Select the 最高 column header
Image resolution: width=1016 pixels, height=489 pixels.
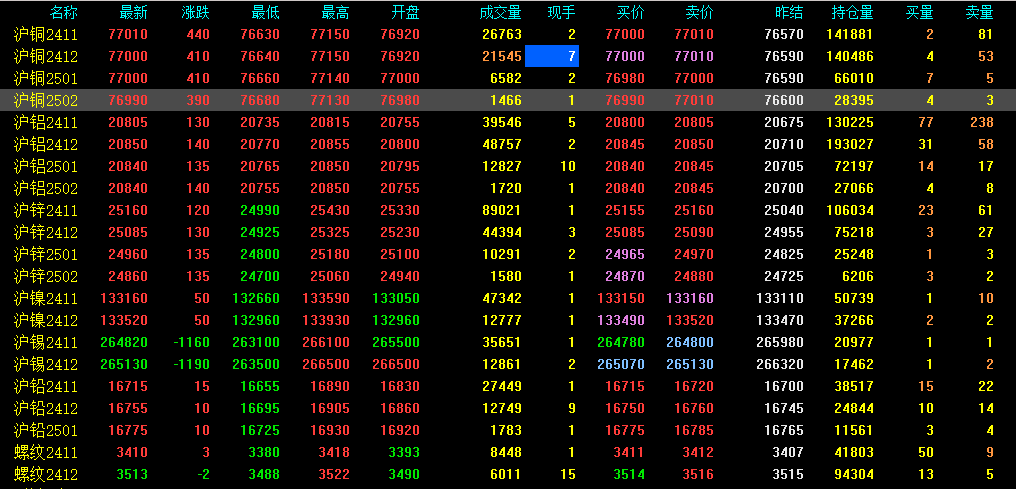(336, 12)
